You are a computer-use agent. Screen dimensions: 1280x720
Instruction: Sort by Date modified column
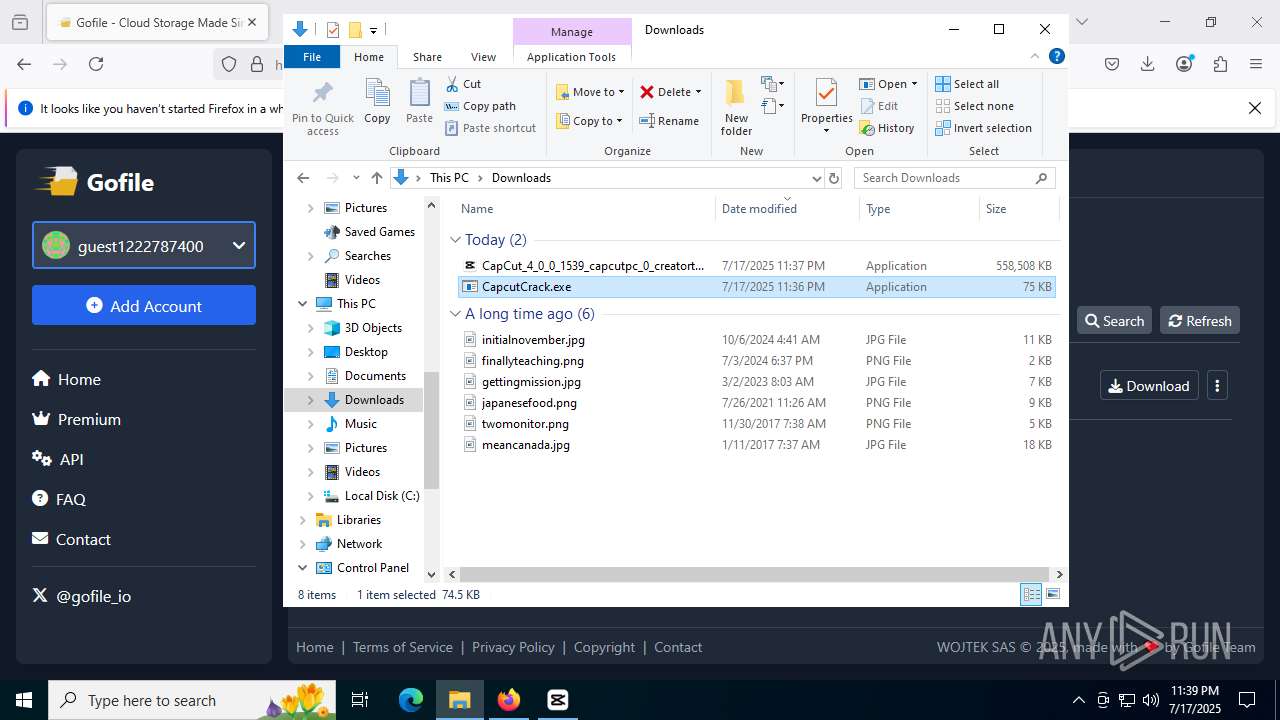(x=787, y=209)
